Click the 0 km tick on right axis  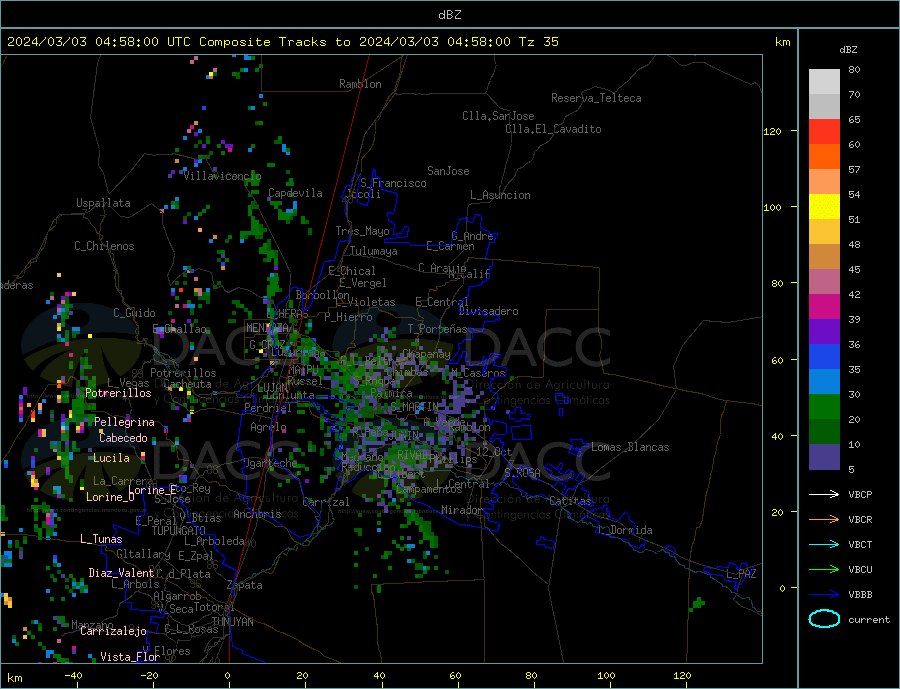pos(782,589)
